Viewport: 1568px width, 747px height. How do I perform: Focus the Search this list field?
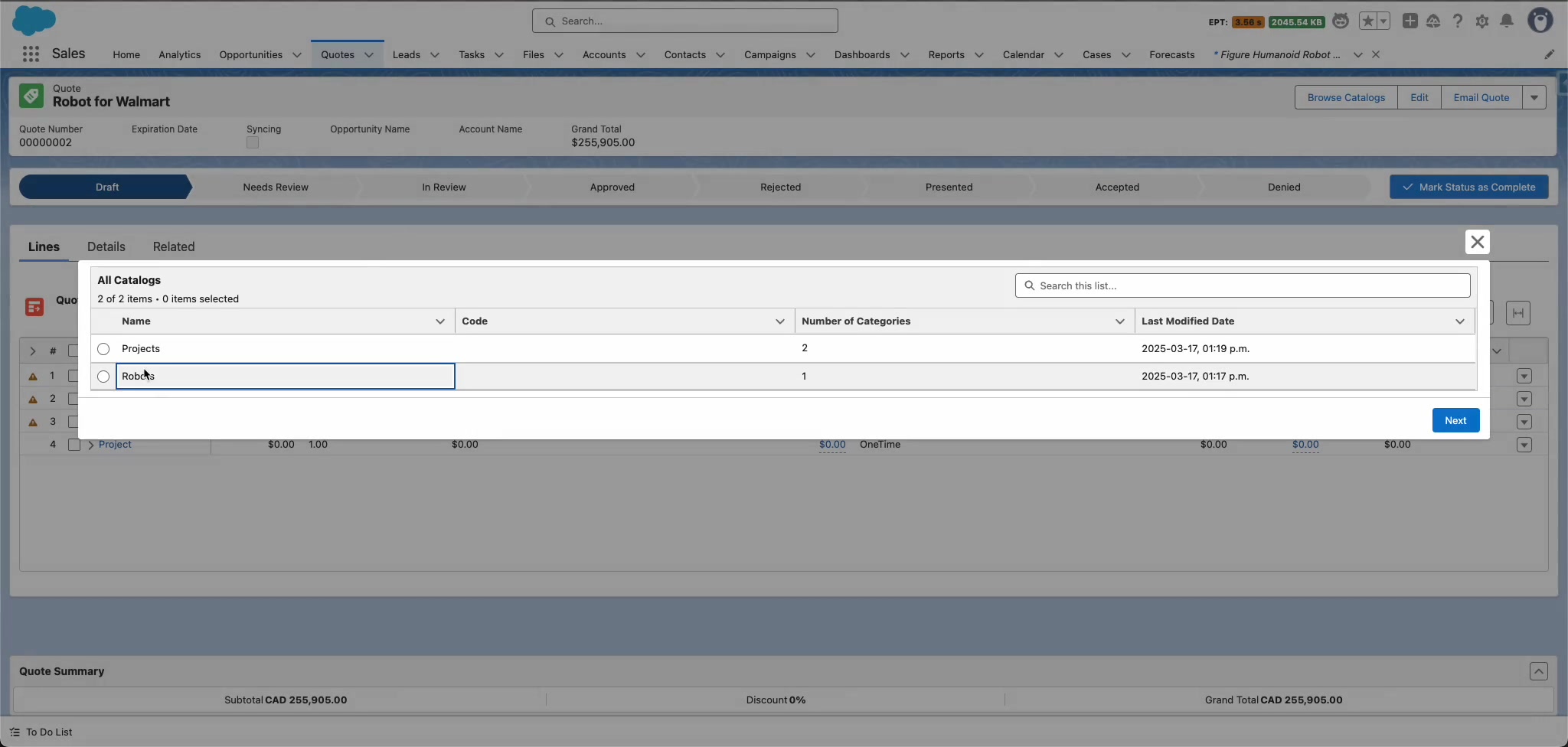click(1242, 285)
